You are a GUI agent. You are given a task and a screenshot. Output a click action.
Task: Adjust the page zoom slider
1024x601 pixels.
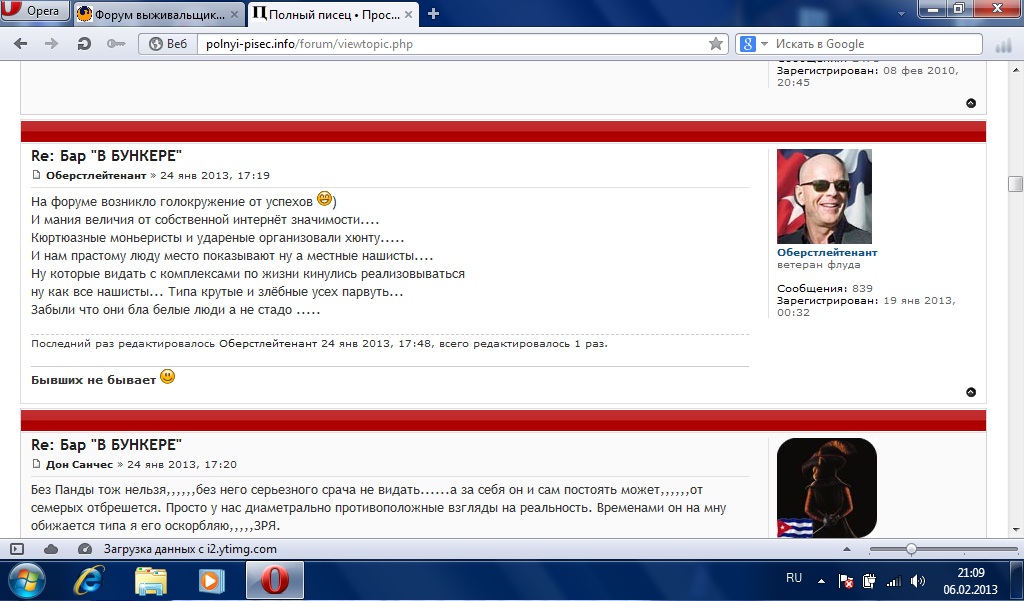coord(911,549)
